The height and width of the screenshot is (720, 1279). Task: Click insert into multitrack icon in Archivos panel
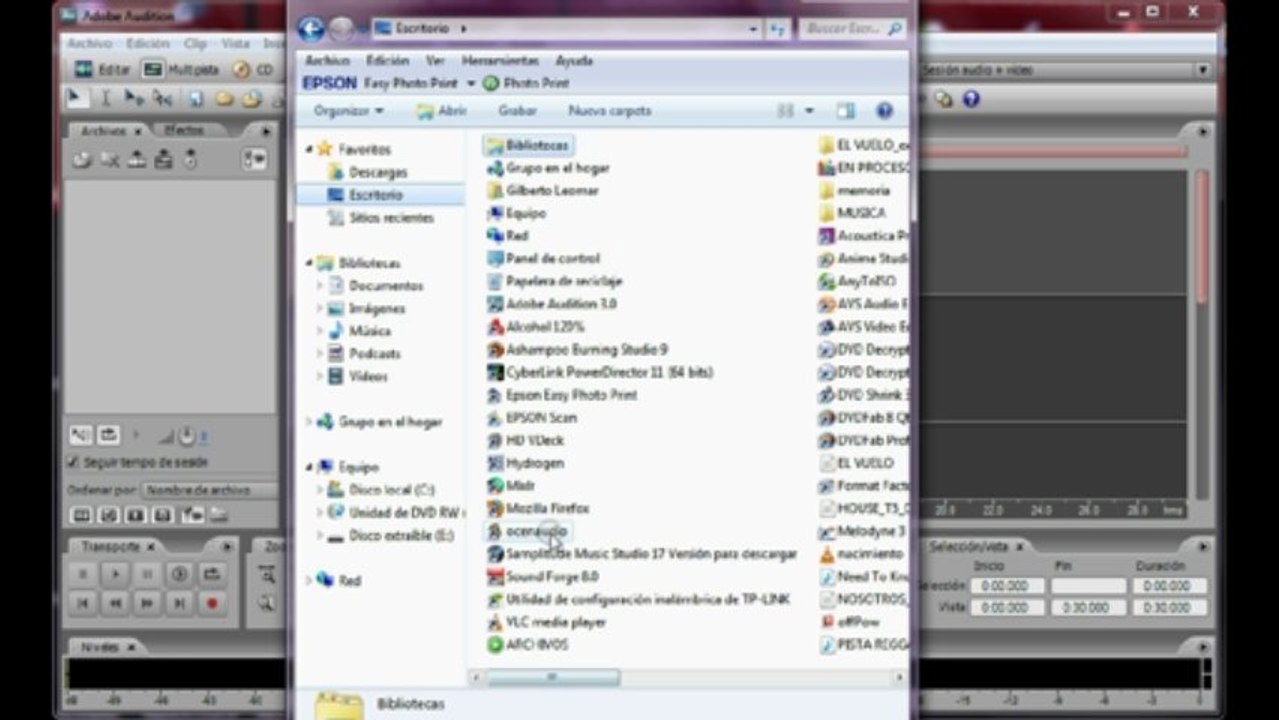pos(137,159)
